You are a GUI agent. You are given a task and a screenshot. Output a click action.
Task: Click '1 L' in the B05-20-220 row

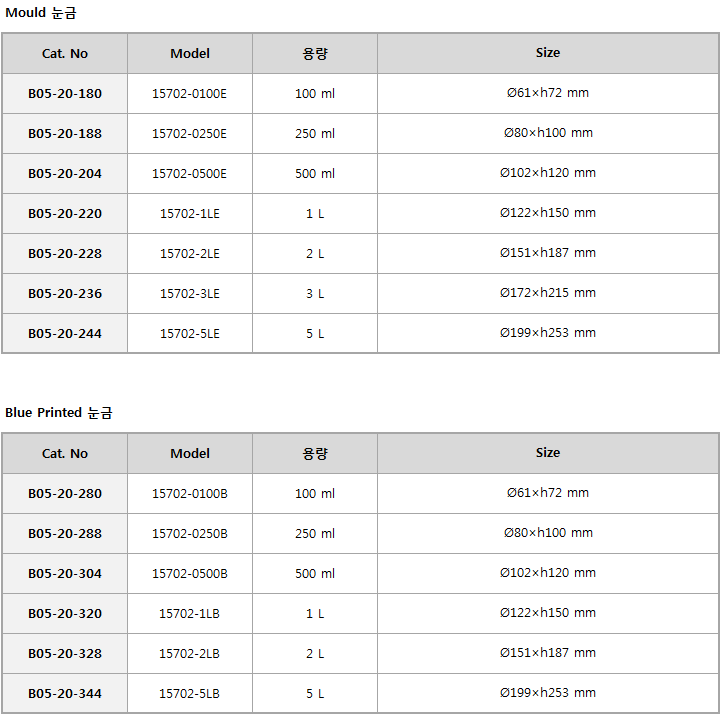point(315,214)
